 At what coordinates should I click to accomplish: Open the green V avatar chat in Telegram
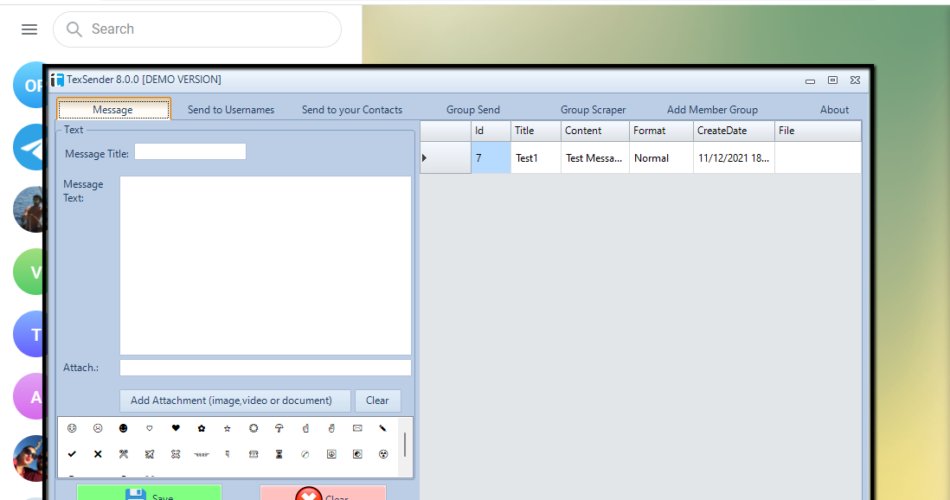[29, 272]
